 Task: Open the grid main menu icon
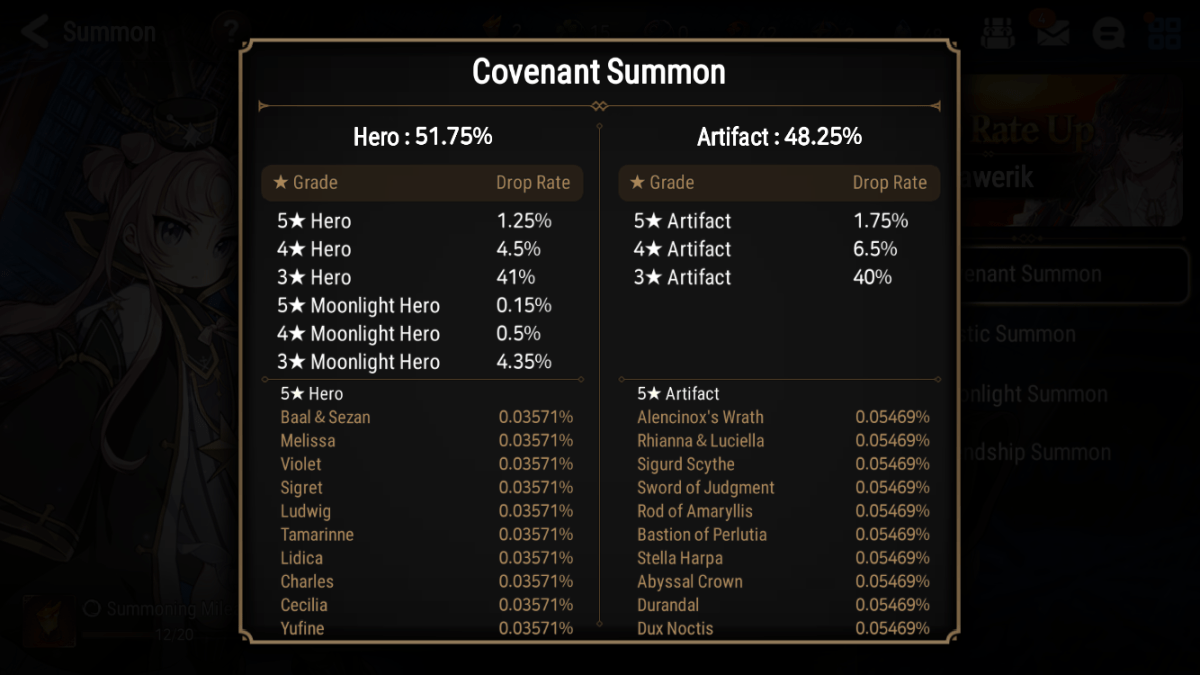tap(1163, 32)
